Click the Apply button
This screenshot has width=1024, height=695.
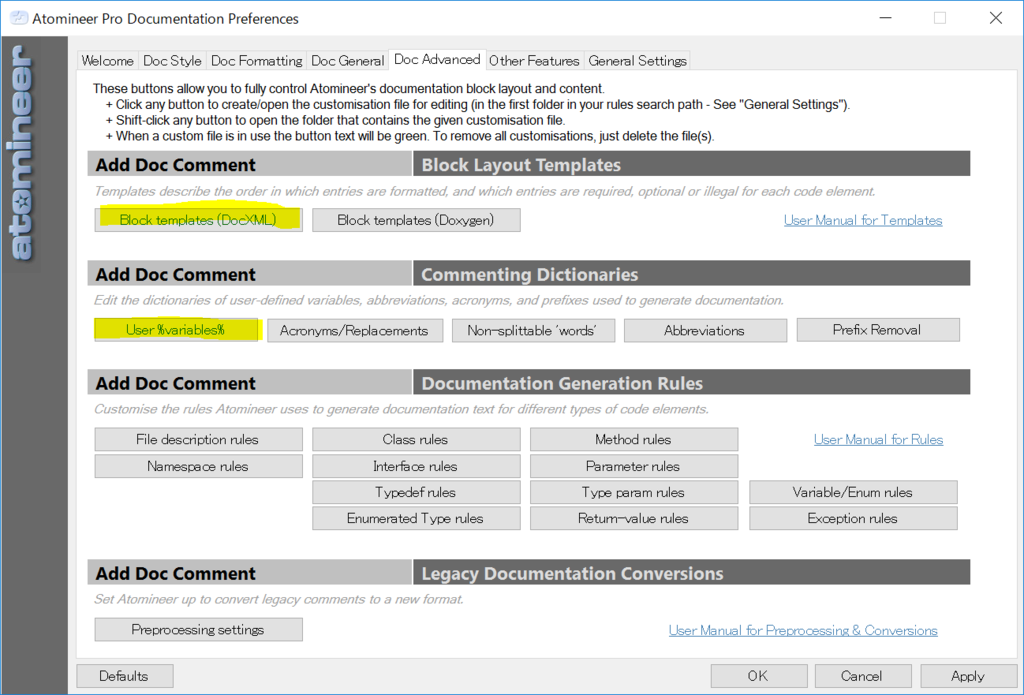(x=968, y=676)
